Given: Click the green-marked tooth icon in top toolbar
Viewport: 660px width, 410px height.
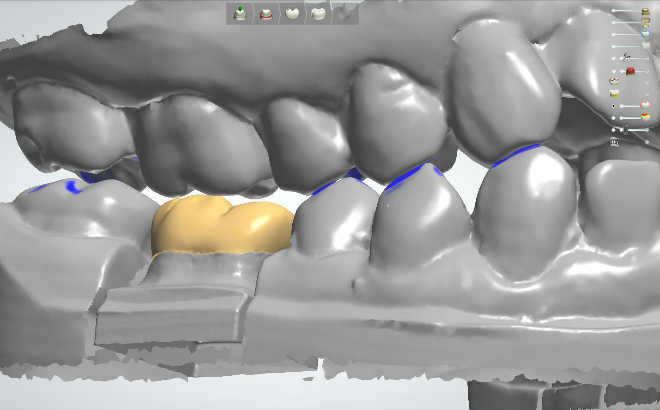Looking at the screenshot, I should click(241, 13).
